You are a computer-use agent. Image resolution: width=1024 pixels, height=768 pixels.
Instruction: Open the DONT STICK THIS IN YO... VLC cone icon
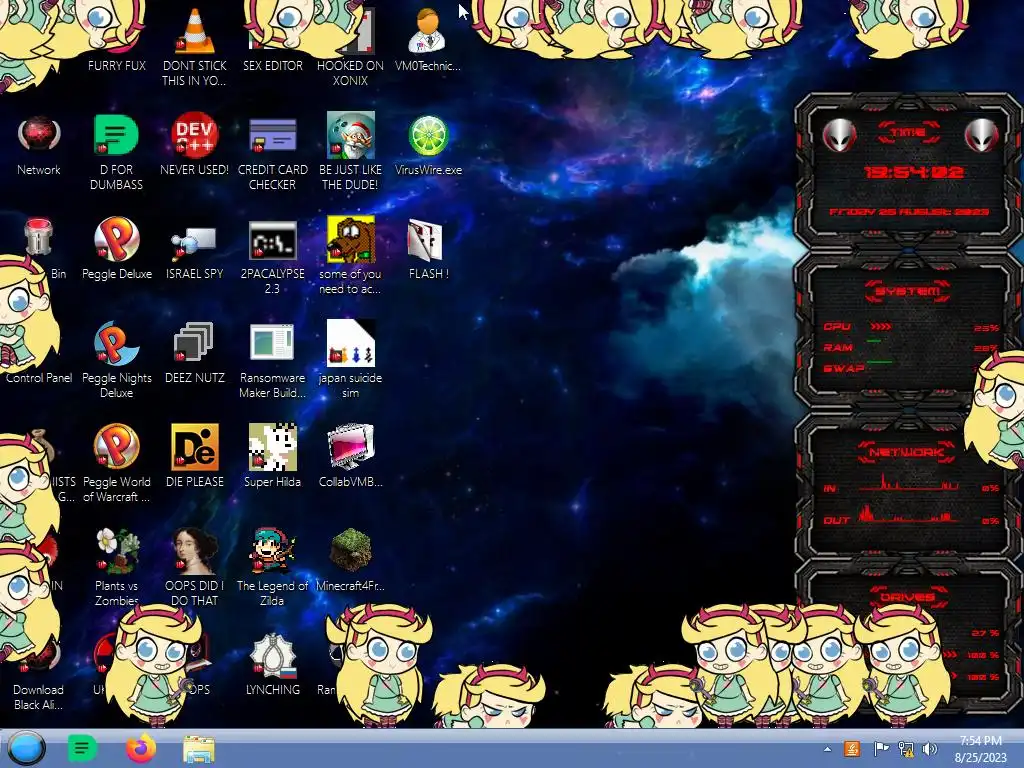click(x=195, y=31)
